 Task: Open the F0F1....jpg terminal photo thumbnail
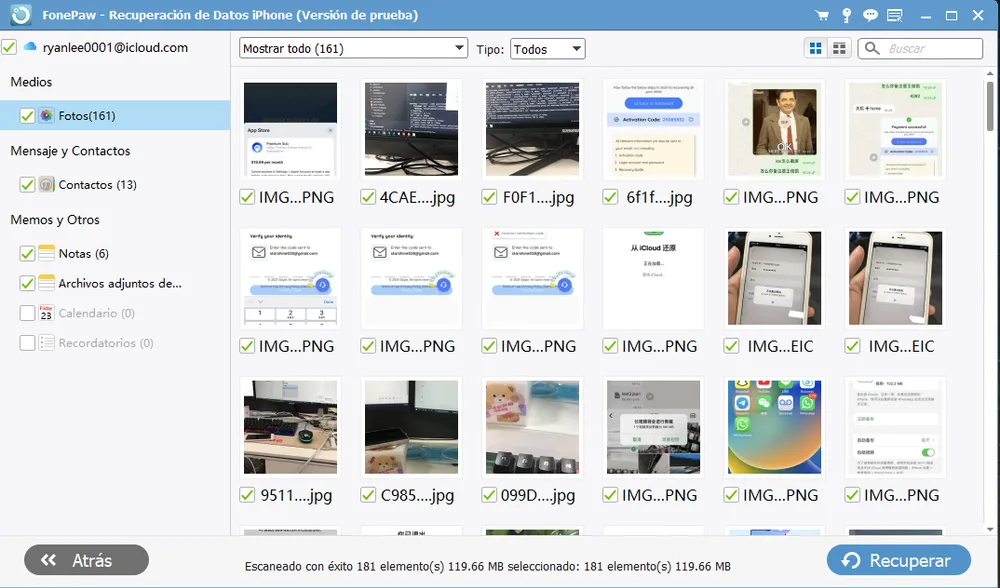[x=533, y=129]
